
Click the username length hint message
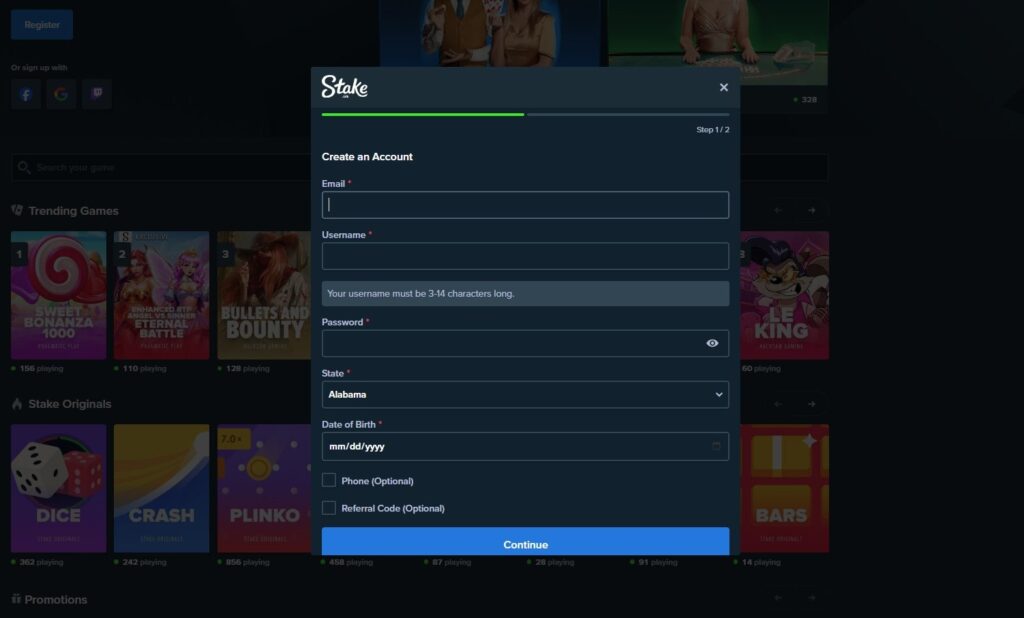(x=525, y=294)
